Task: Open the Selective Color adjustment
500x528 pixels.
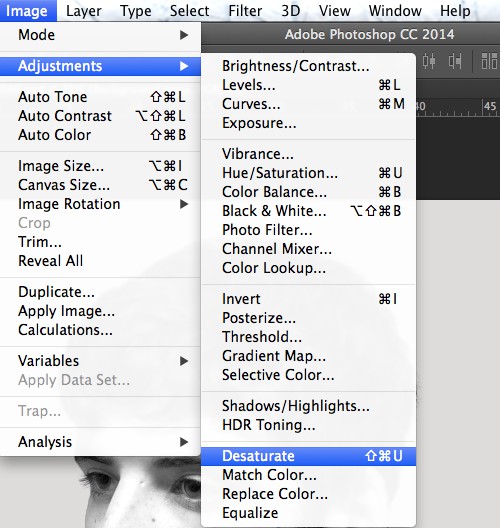Action: [x=308, y=375]
